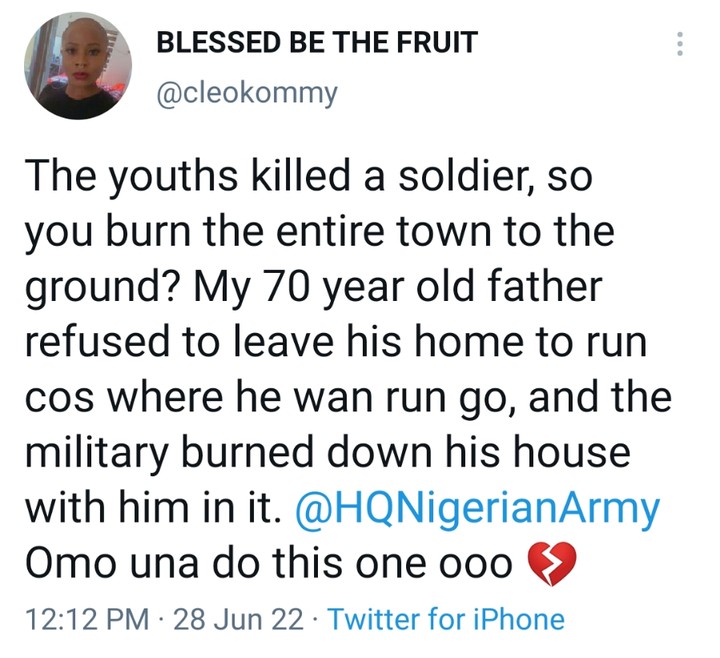The image size is (720, 658).
Task: Open the tweet's three-dot more options menu
Action: click(681, 44)
